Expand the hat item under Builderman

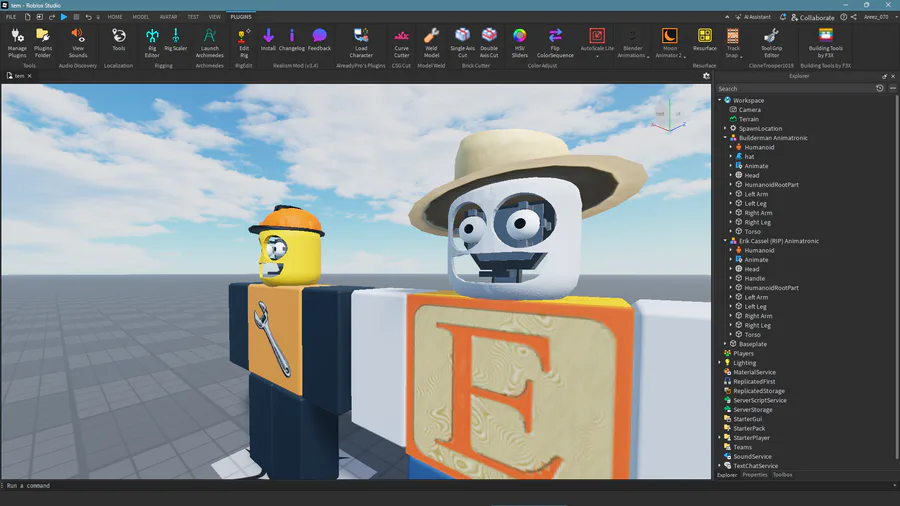pos(731,156)
